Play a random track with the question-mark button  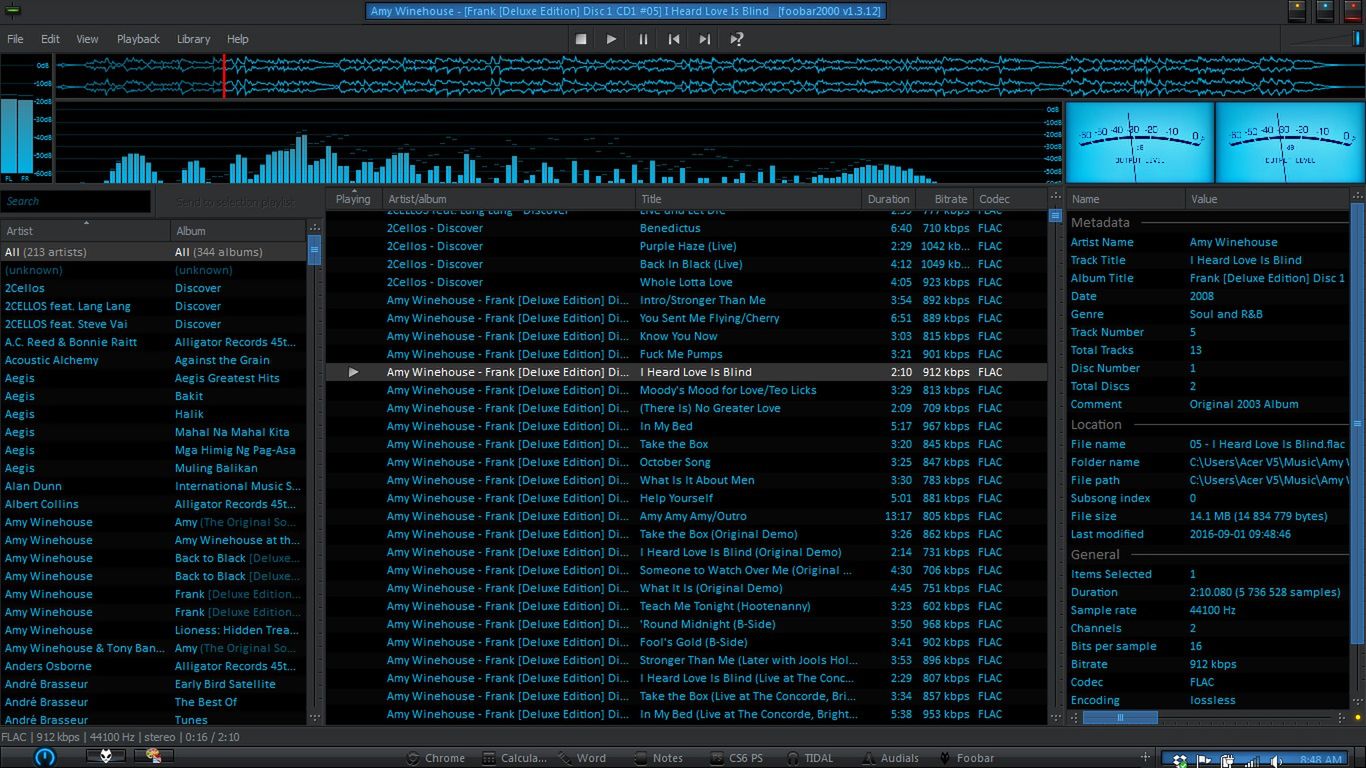[x=737, y=39]
